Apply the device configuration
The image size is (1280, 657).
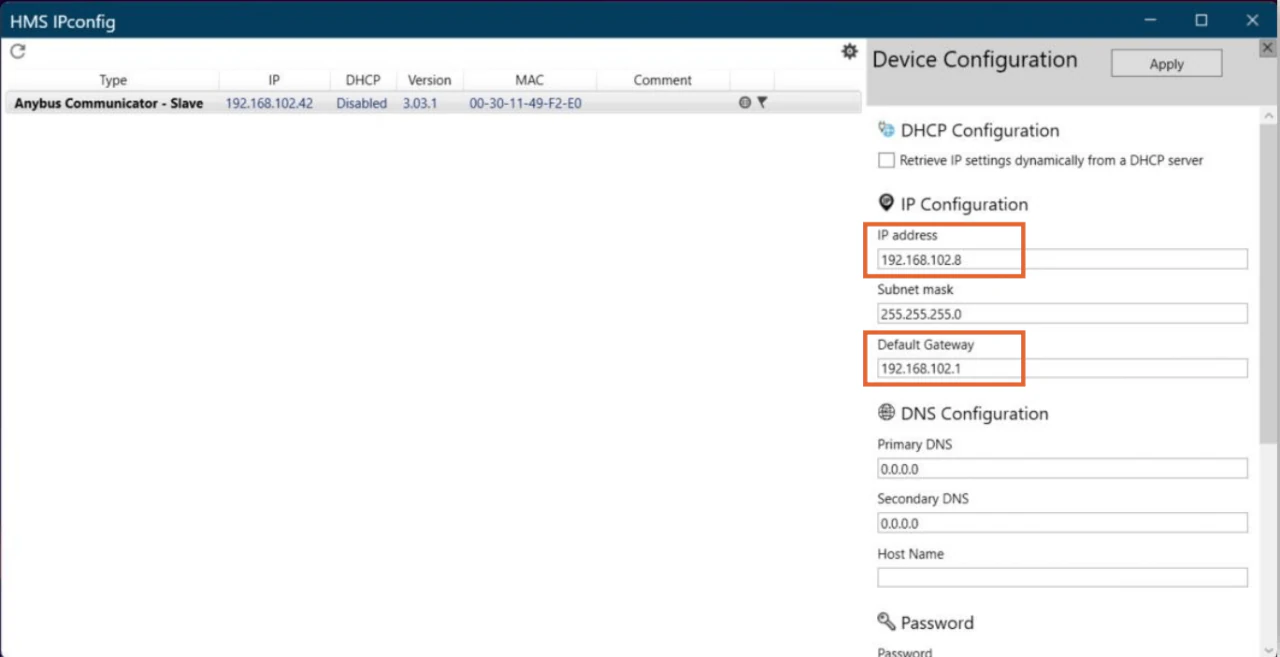tap(1166, 63)
